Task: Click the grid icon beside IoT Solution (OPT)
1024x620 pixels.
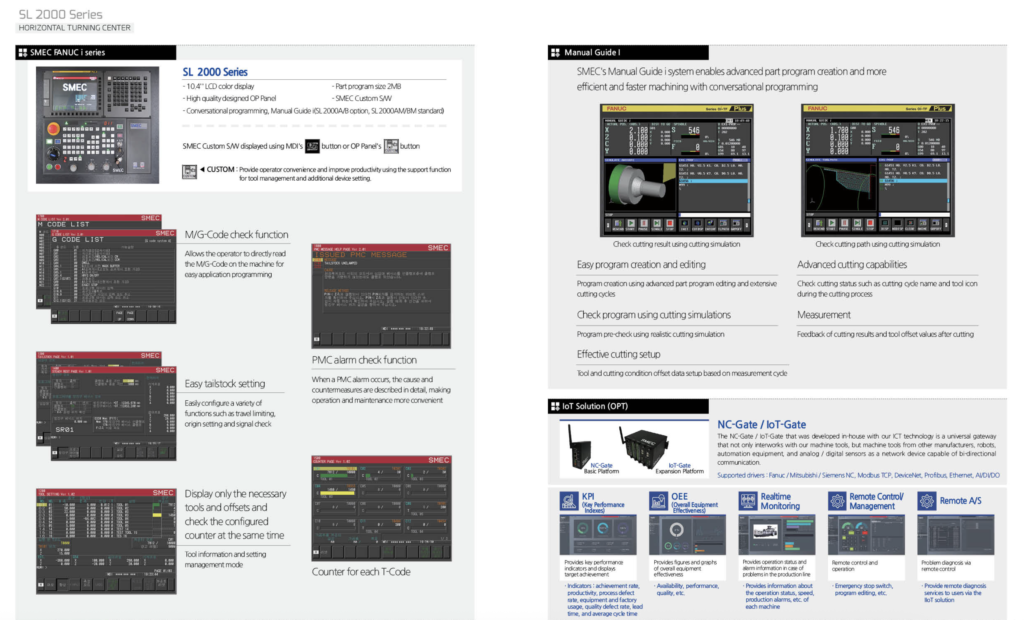Action: tap(556, 406)
